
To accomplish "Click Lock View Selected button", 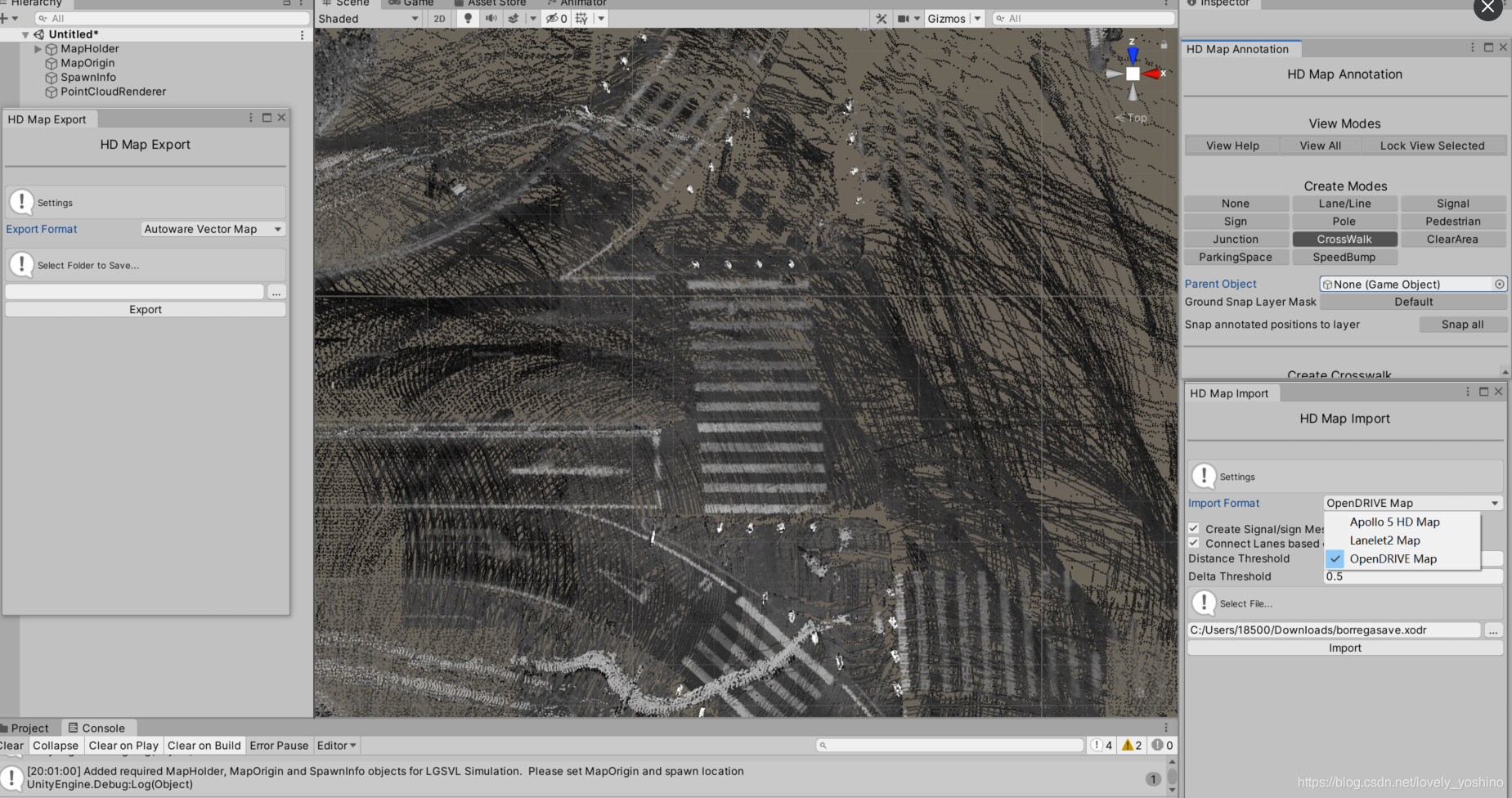I will [x=1433, y=146].
